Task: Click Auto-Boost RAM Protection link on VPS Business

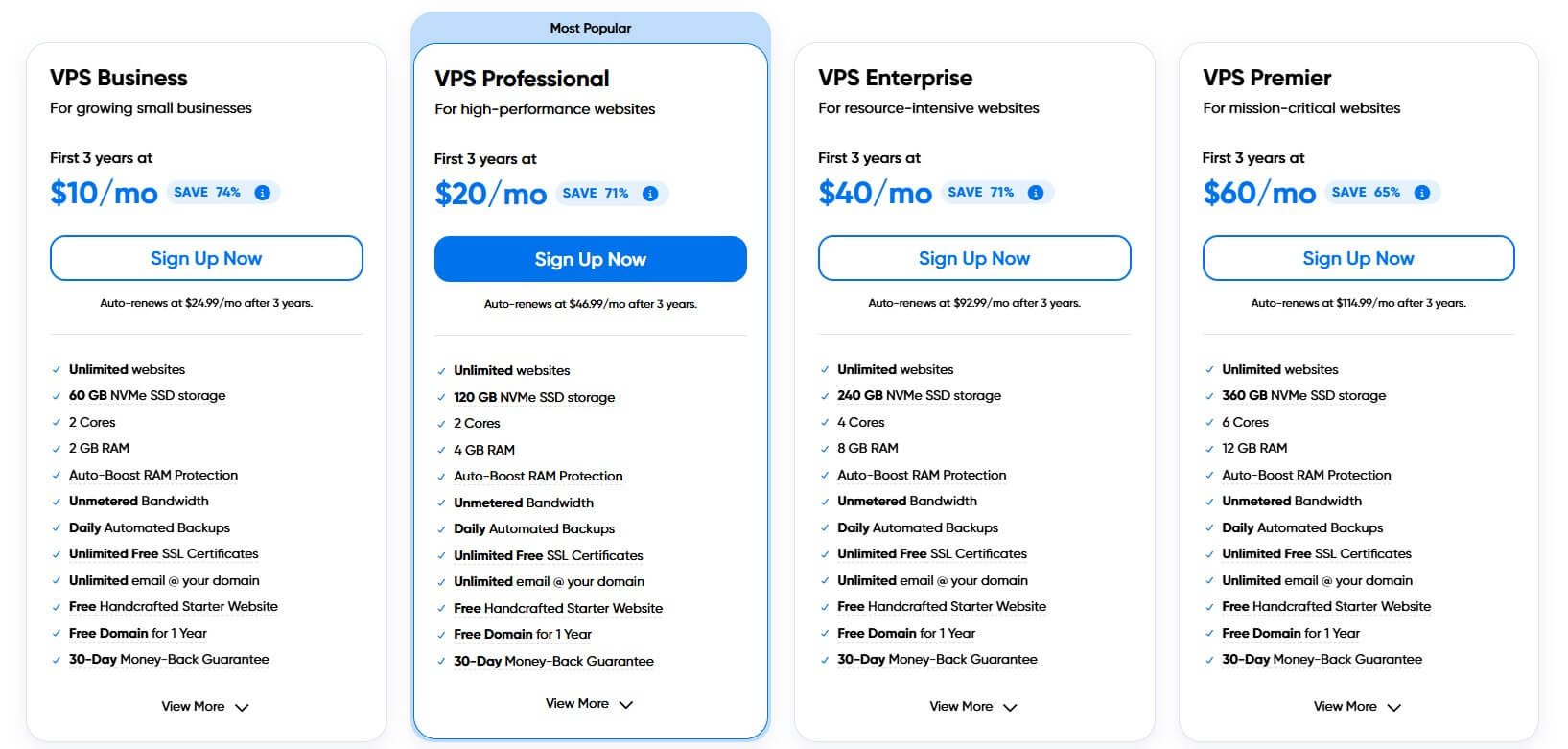Action: point(153,474)
